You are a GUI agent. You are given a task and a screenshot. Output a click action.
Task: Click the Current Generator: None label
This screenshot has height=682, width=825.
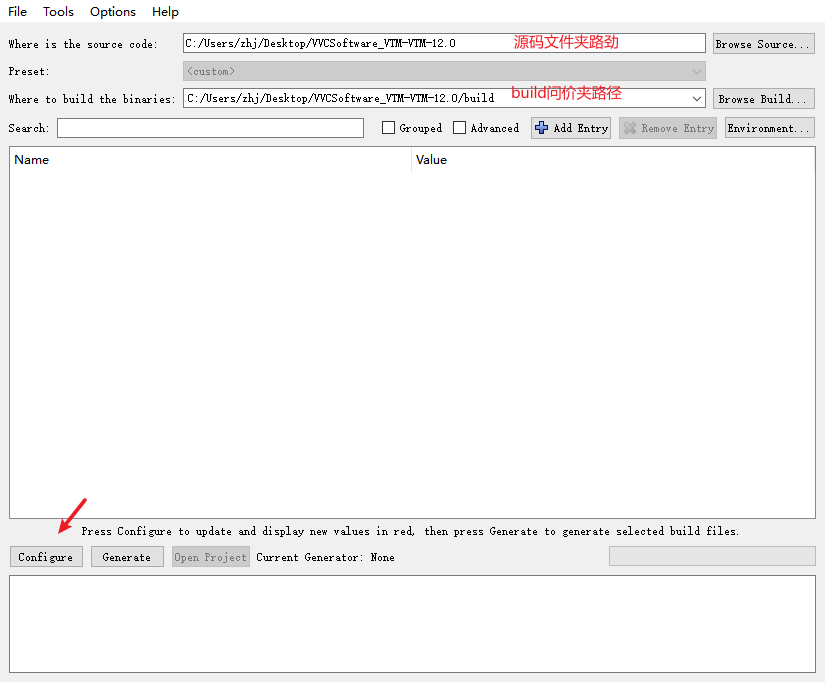325,557
